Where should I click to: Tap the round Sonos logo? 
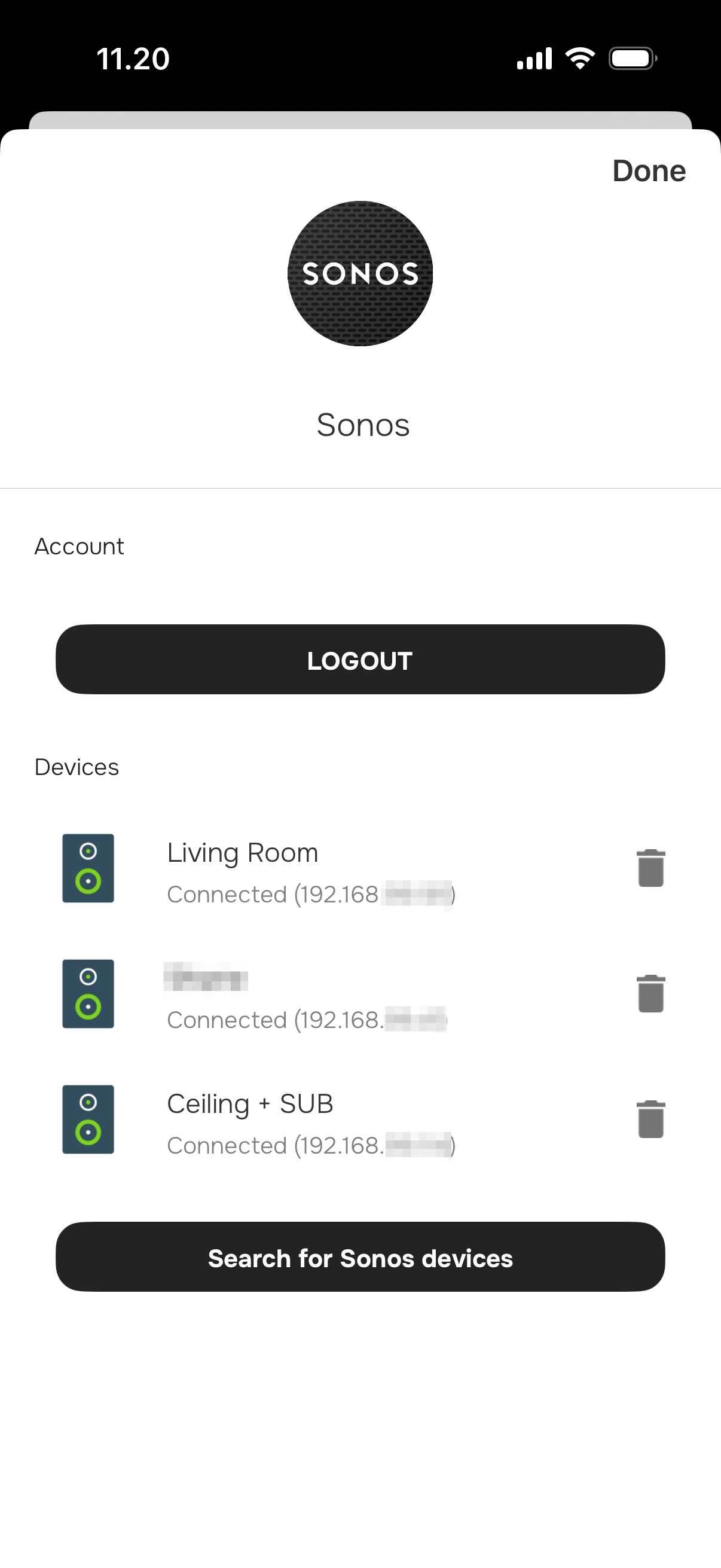click(x=360, y=273)
